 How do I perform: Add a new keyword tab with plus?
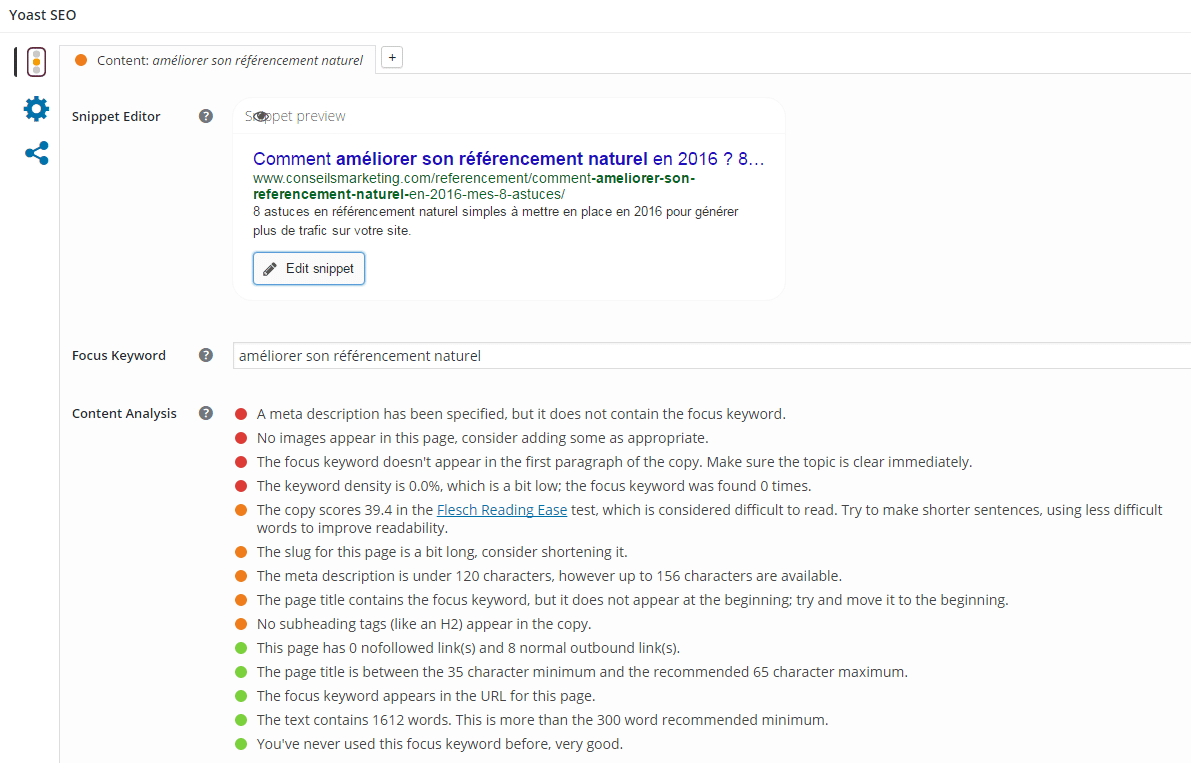[x=392, y=58]
